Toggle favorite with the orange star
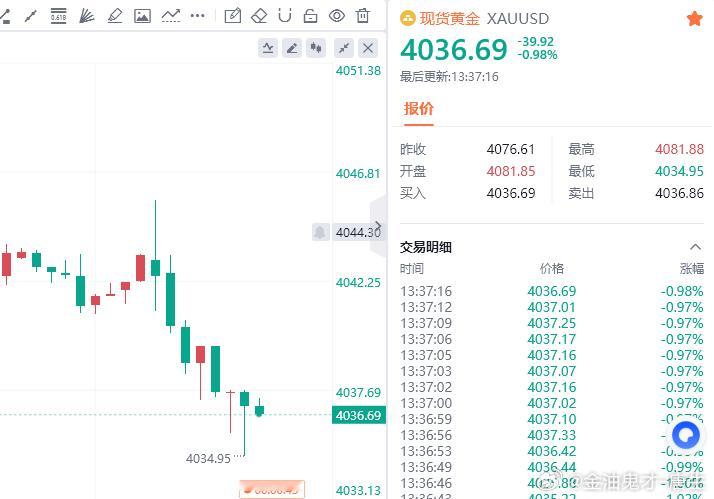714x499 pixels. pos(694,19)
